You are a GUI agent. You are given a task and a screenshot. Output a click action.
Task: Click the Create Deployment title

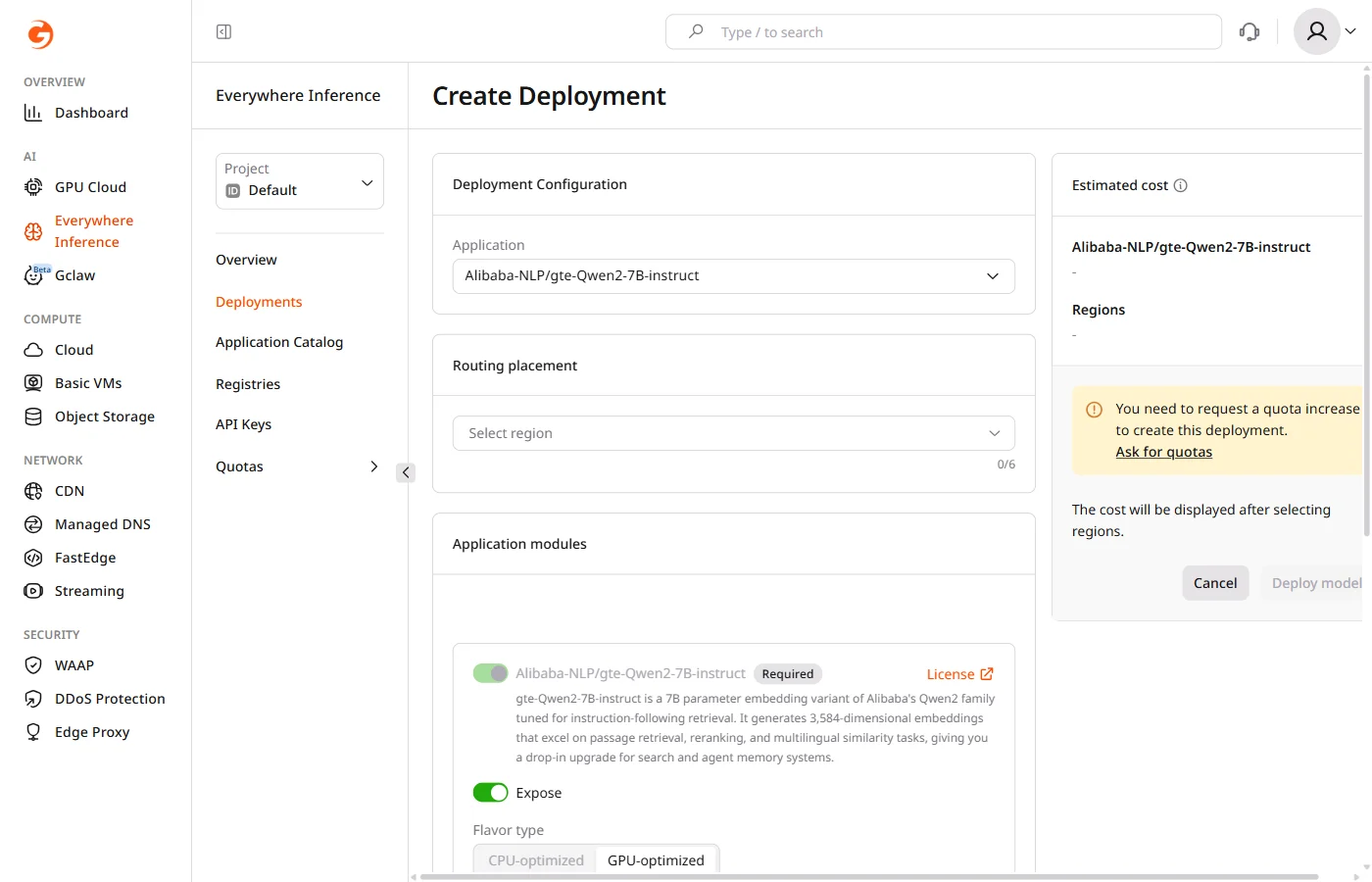coord(549,96)
